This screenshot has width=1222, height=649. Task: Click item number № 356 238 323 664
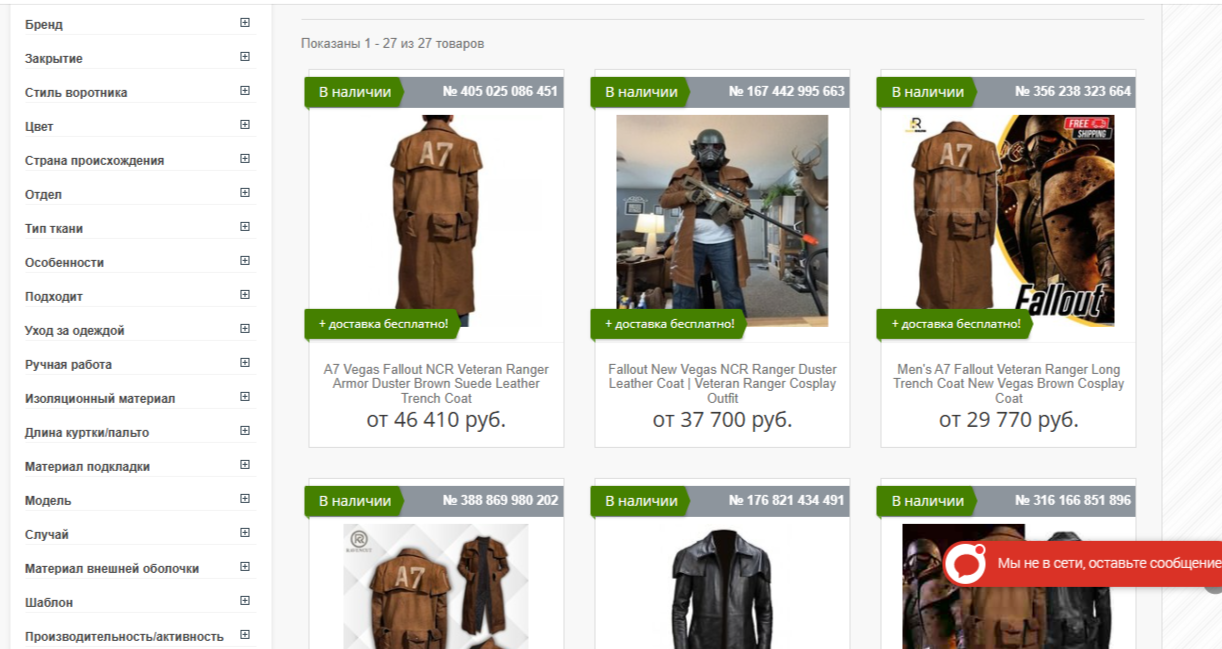click(x=1073, y=91)
